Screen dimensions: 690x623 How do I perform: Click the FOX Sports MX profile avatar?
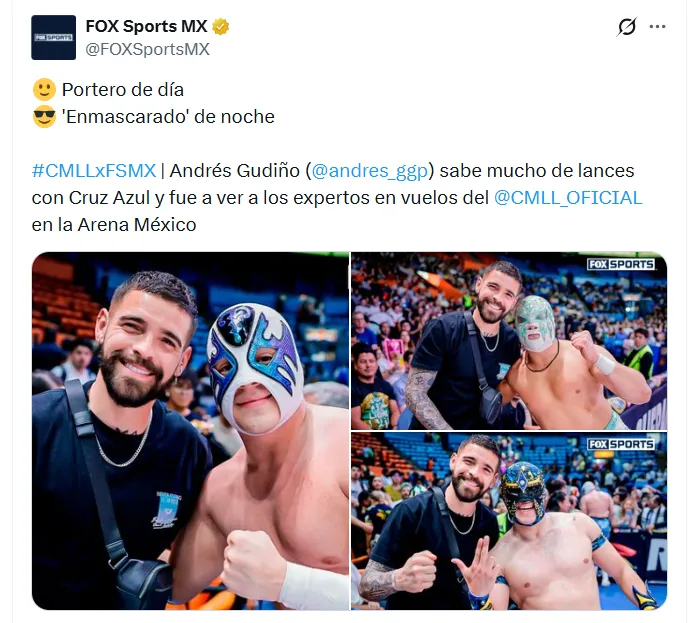click(53, 37)
